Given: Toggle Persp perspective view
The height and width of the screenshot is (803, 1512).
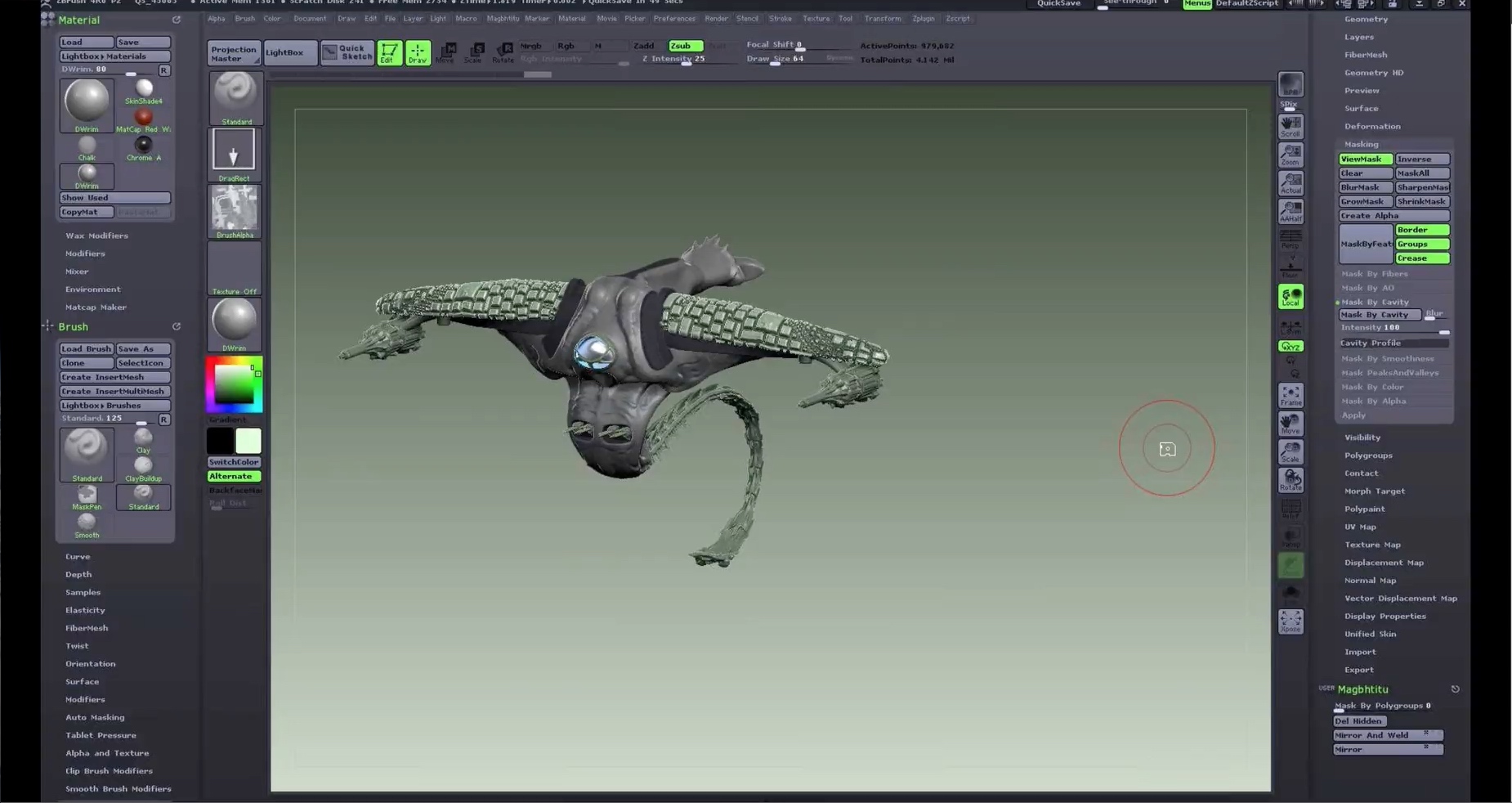Looking at the screenshot, I should pyautogui.click(x=1291, y=240).
